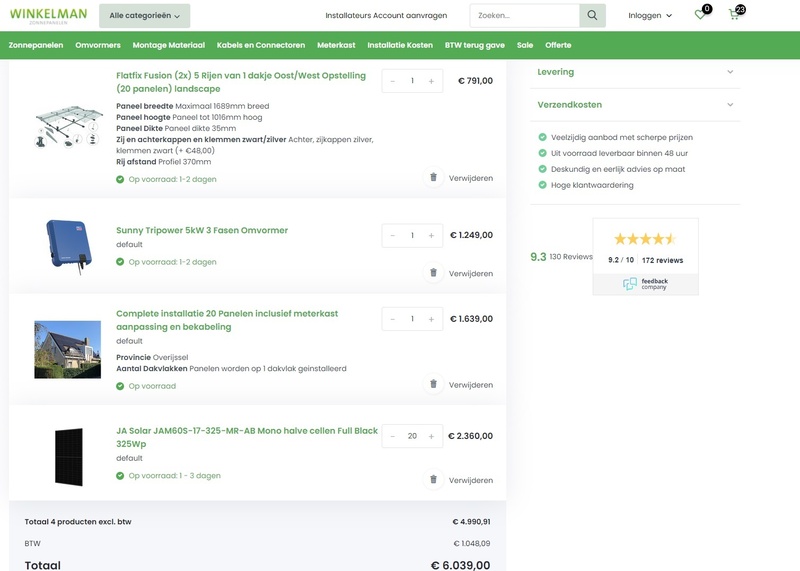This screenshot has width=800, height=571.
Task: Open the Omvormers menu item
Action: click(98, 45)
